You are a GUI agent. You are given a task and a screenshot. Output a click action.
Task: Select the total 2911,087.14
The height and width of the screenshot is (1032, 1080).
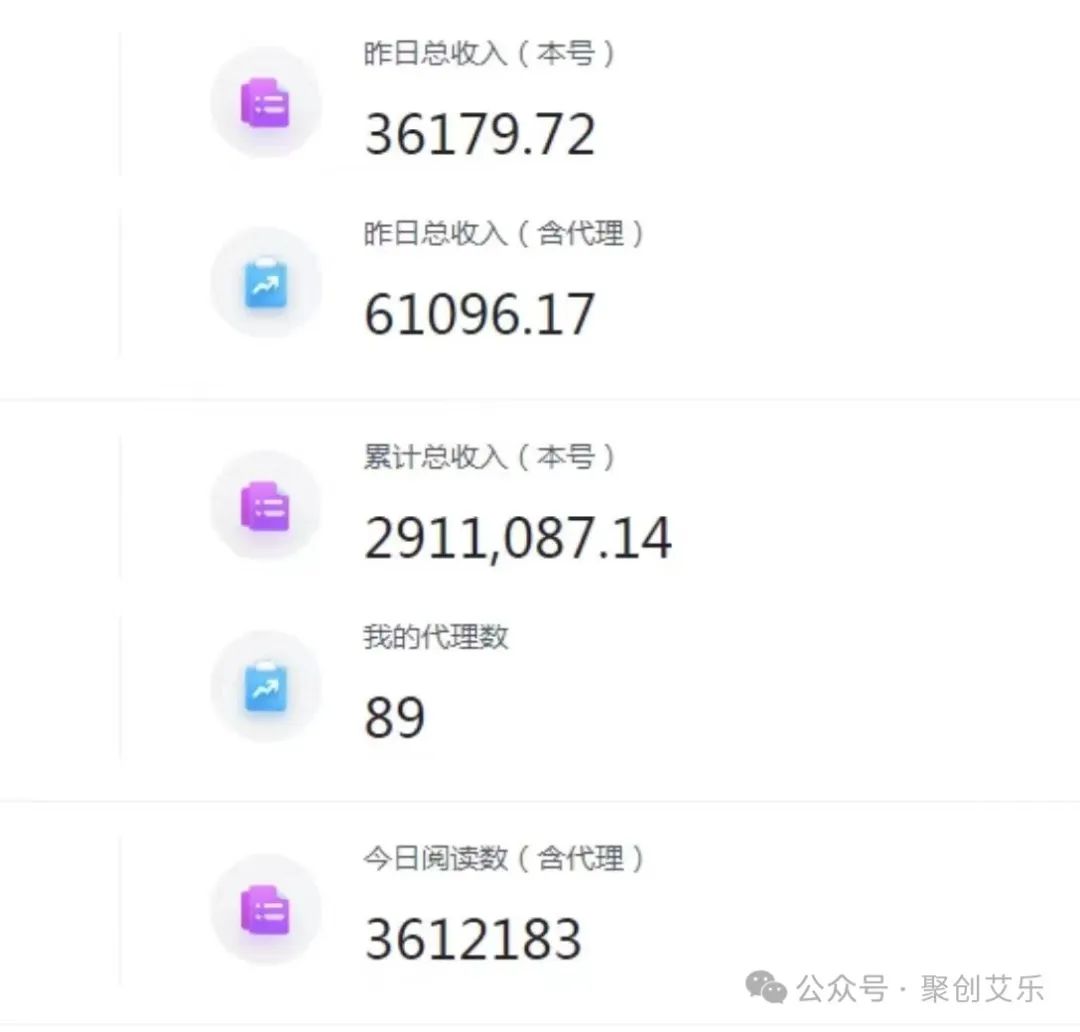(518, 537)
